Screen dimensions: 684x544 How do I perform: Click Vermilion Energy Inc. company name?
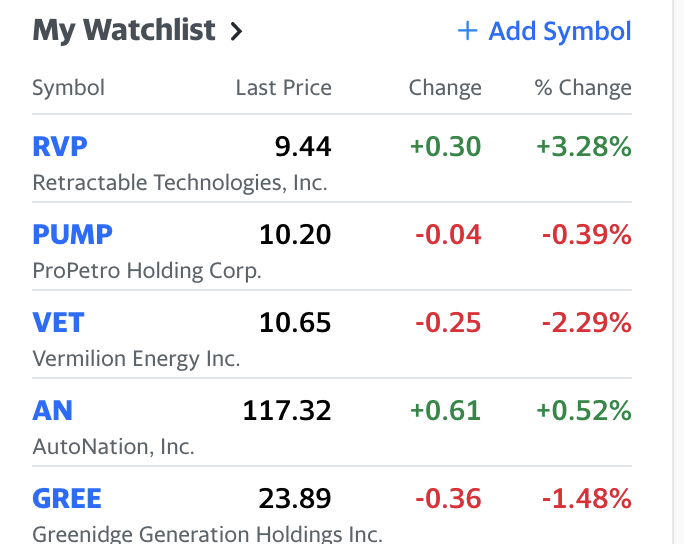(136, 359)
